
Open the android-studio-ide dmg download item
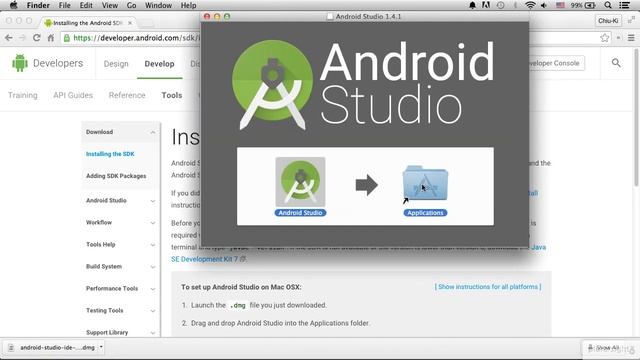coord(52,347)
